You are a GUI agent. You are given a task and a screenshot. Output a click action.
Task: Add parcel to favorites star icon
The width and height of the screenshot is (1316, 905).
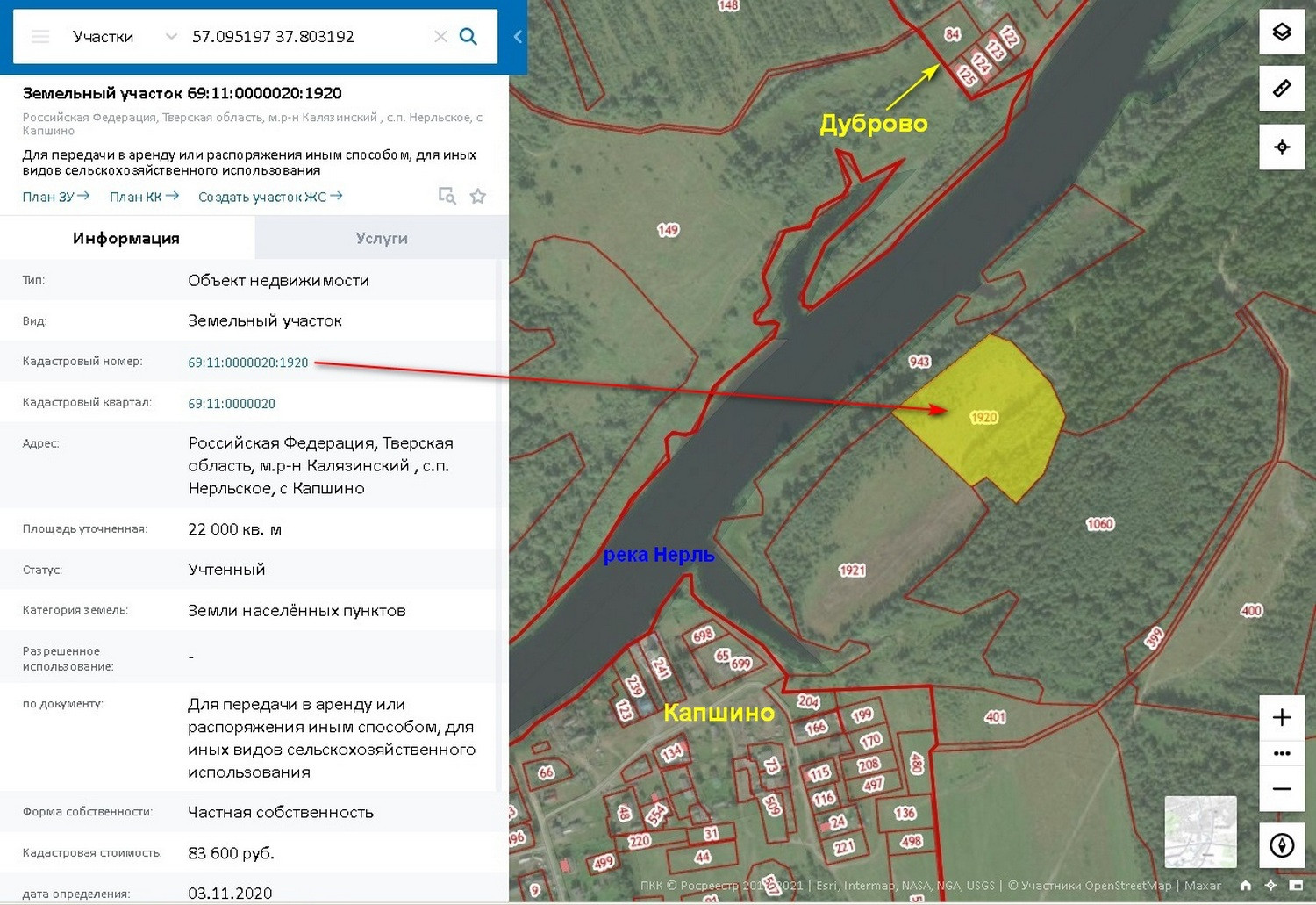(478, 196)
